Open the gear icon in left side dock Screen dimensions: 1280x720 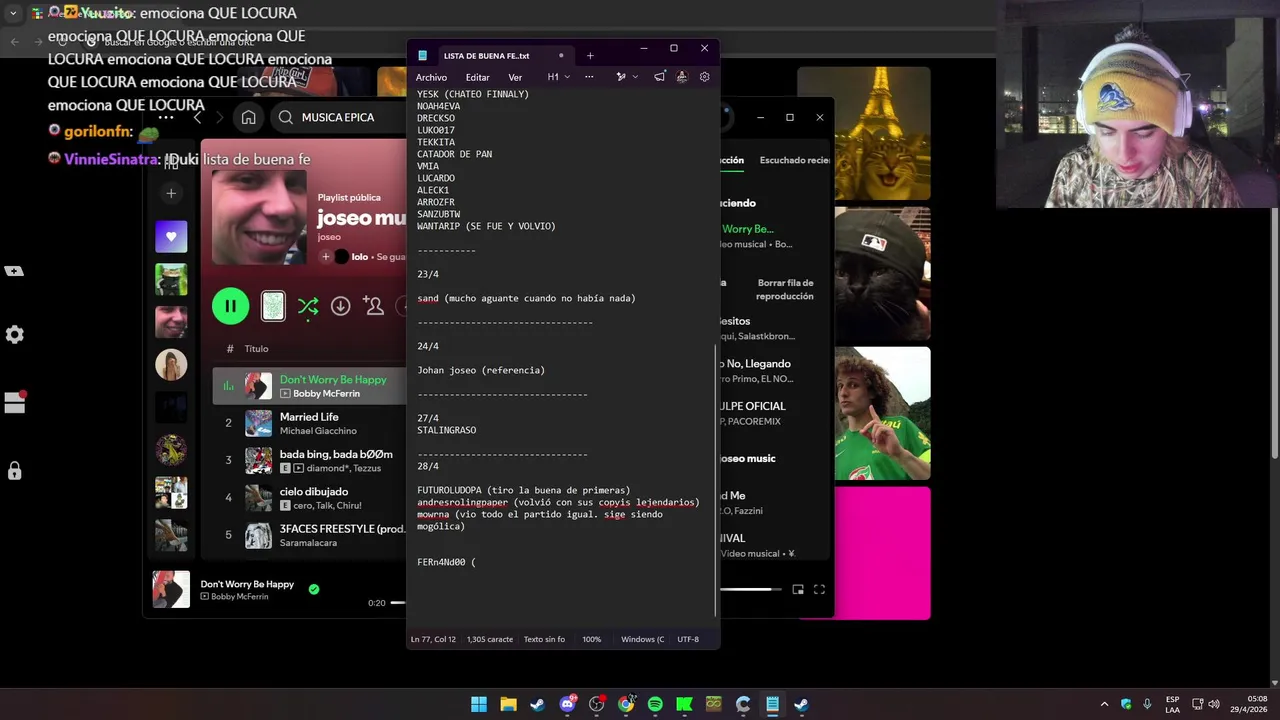pos(14,335)
